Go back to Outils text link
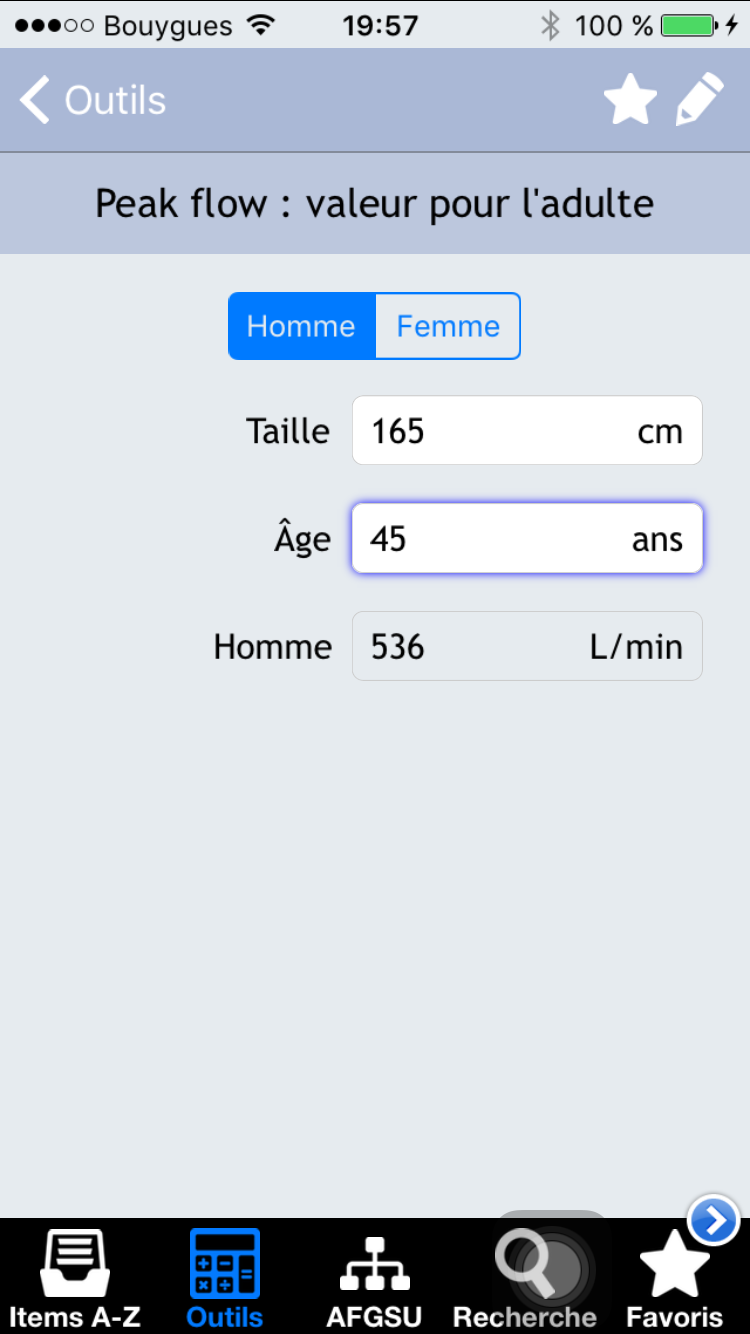Viewport: 750px width, 1334px height. (115, 101)
